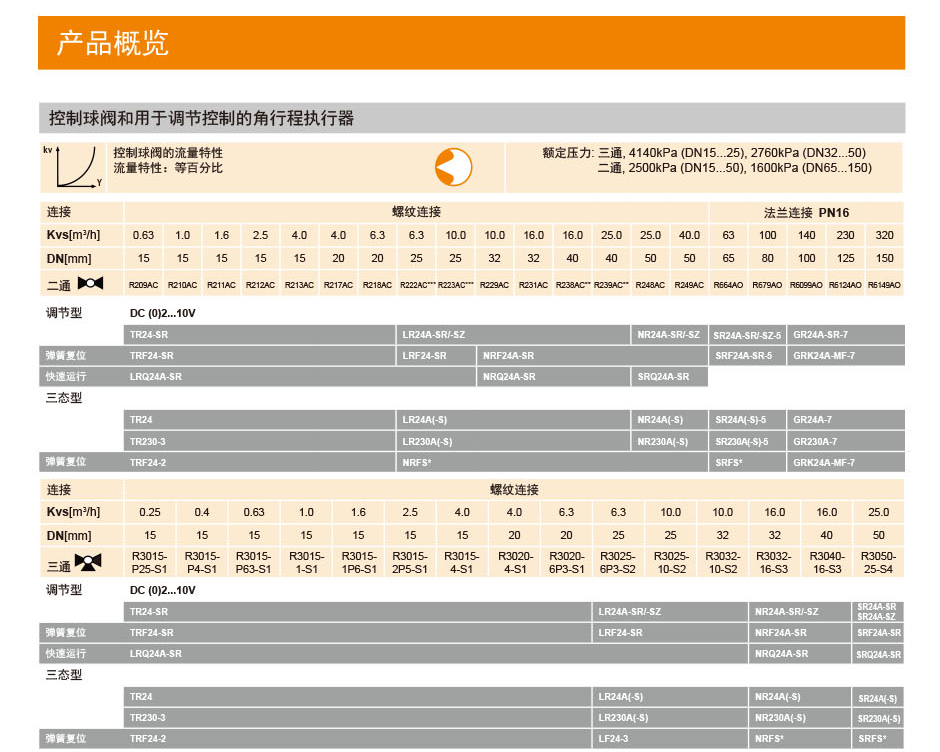Click the section title 控制球阀和用于调节控制的角行程执行器
This screenshot has height=752, width=940.
[x=201, y=118]
